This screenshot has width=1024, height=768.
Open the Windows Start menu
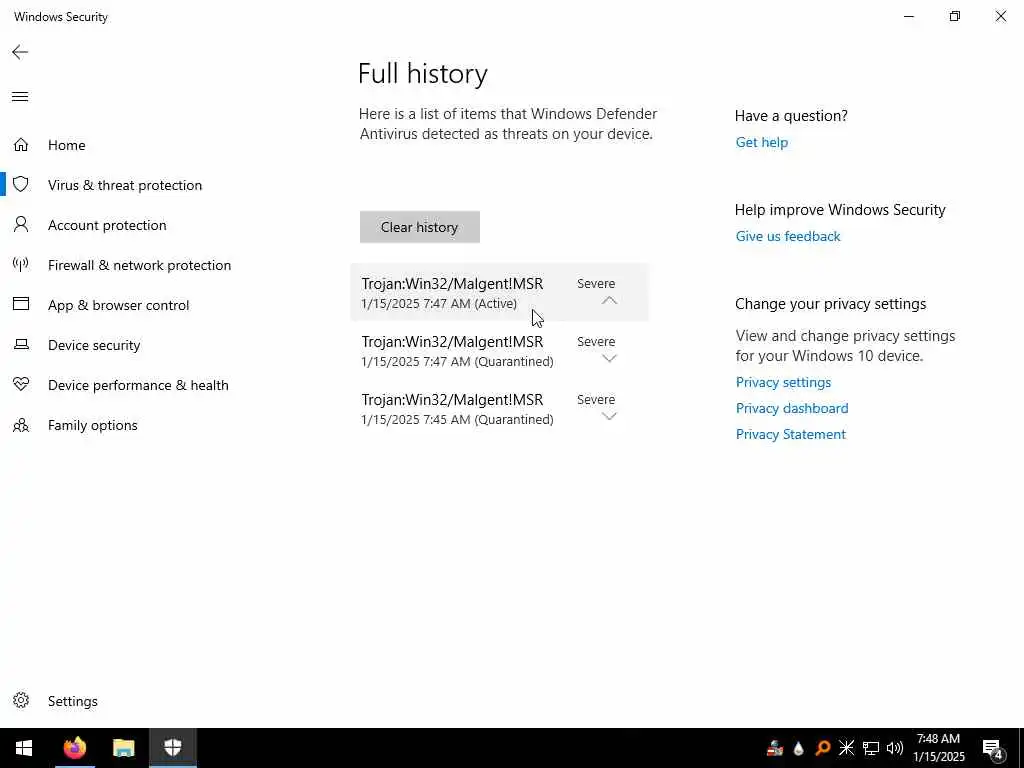click(x=24, y=748)
